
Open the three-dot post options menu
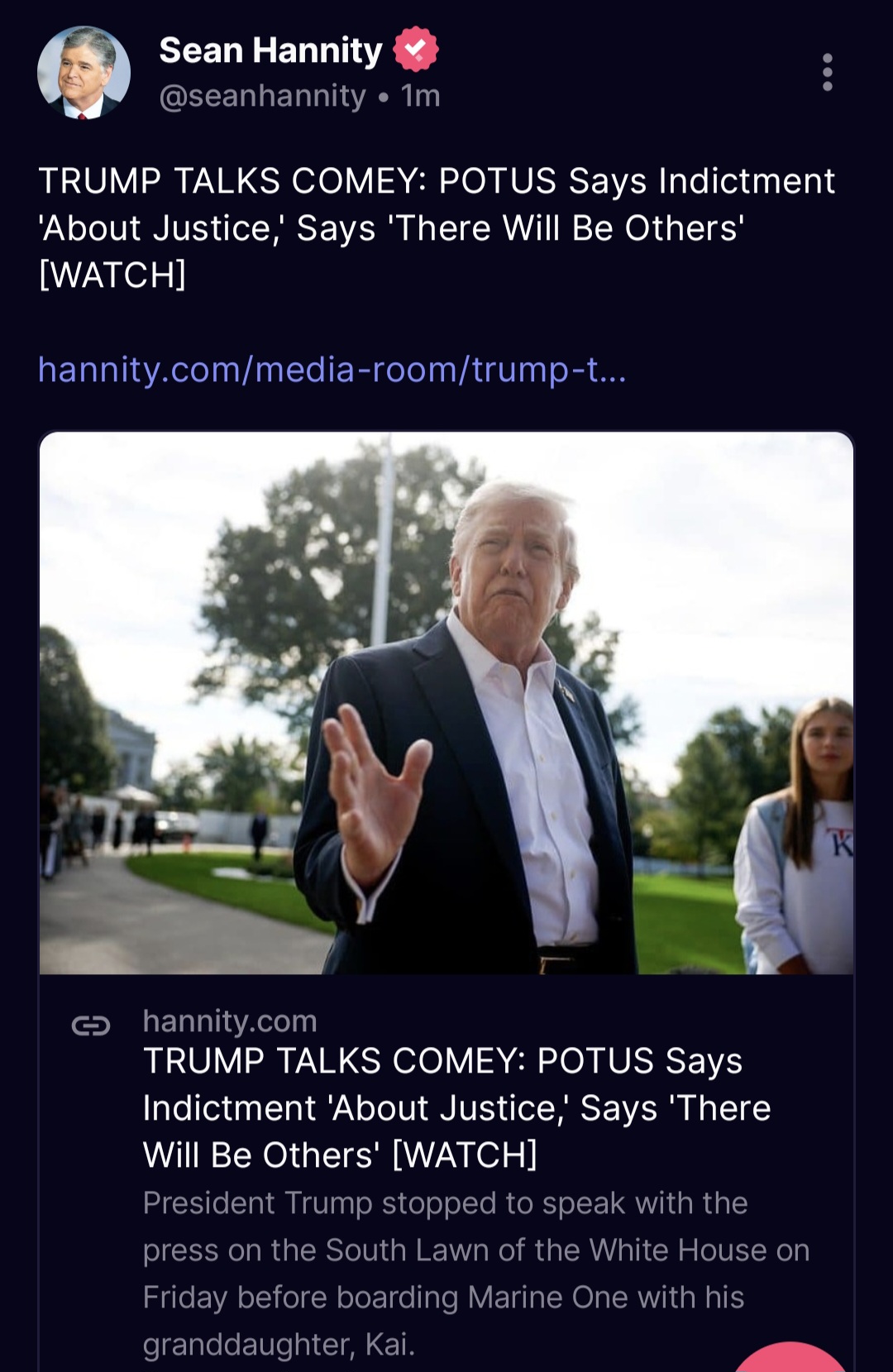point(827,73)
